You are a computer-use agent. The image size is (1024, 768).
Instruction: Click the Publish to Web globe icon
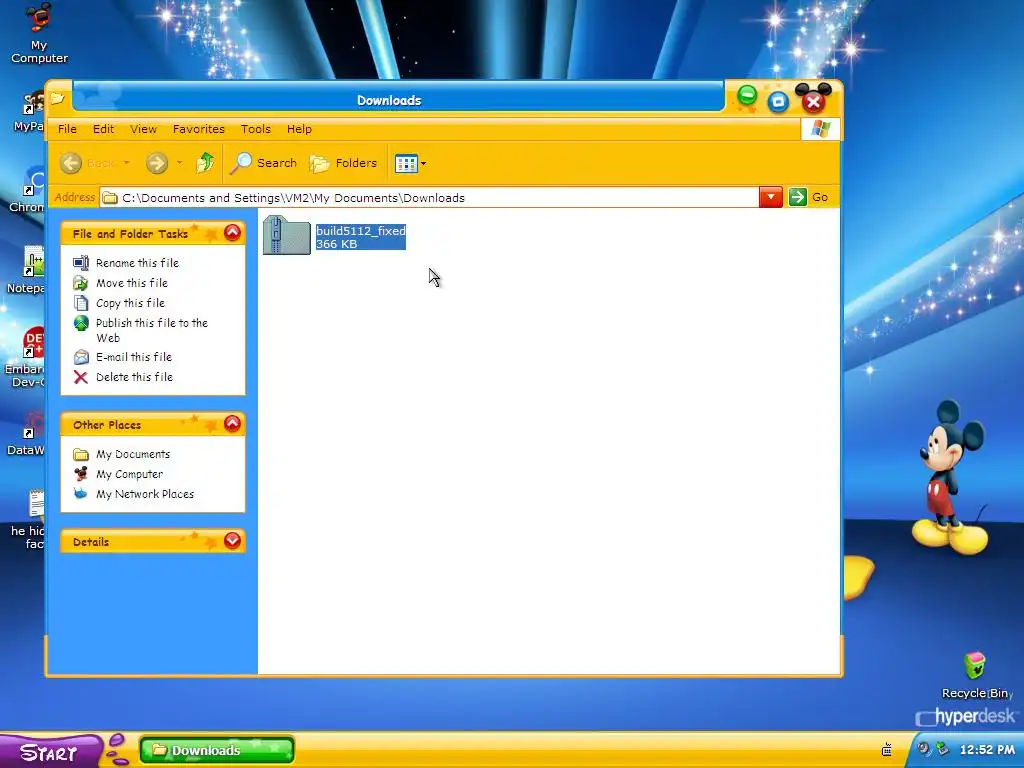tap(81, 323)
